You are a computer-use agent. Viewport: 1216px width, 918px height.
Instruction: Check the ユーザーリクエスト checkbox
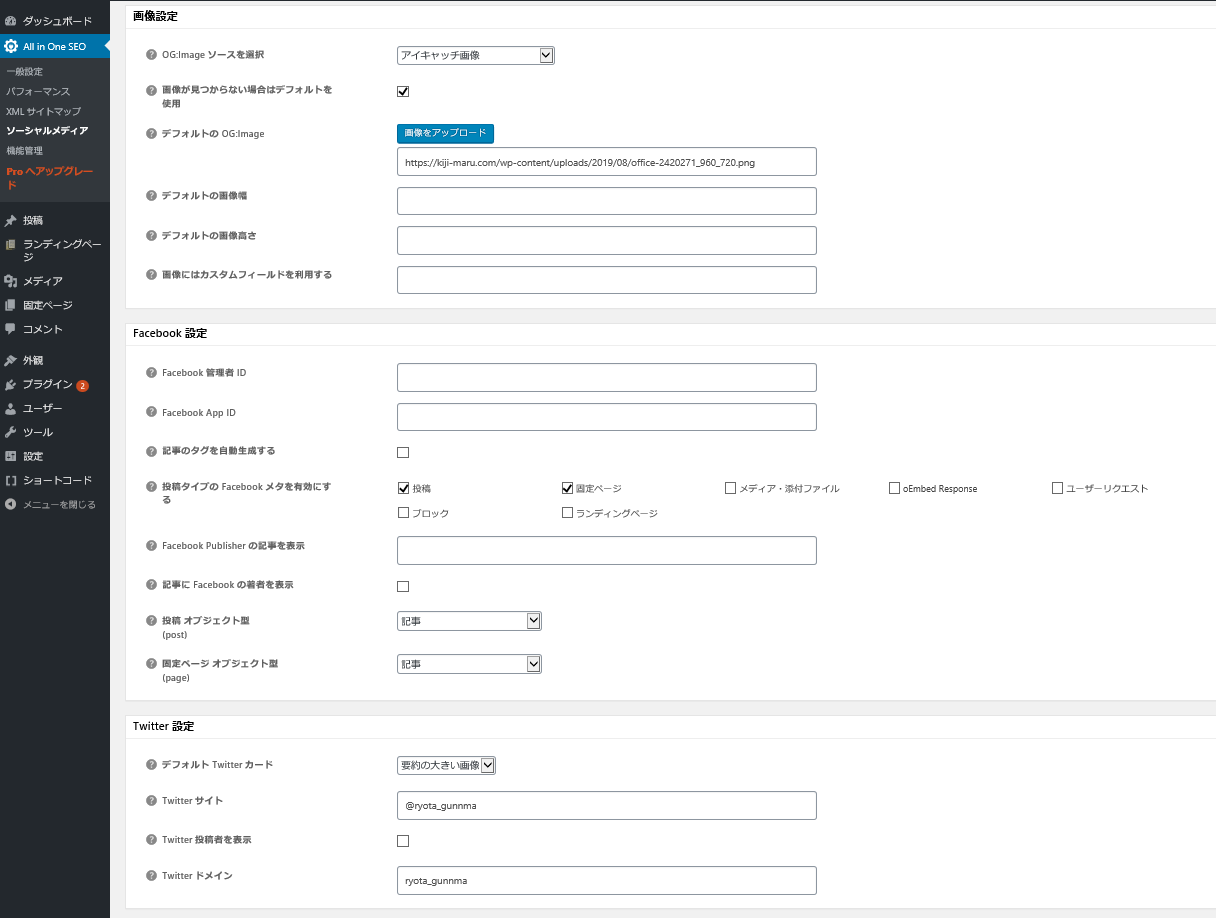1058,488
